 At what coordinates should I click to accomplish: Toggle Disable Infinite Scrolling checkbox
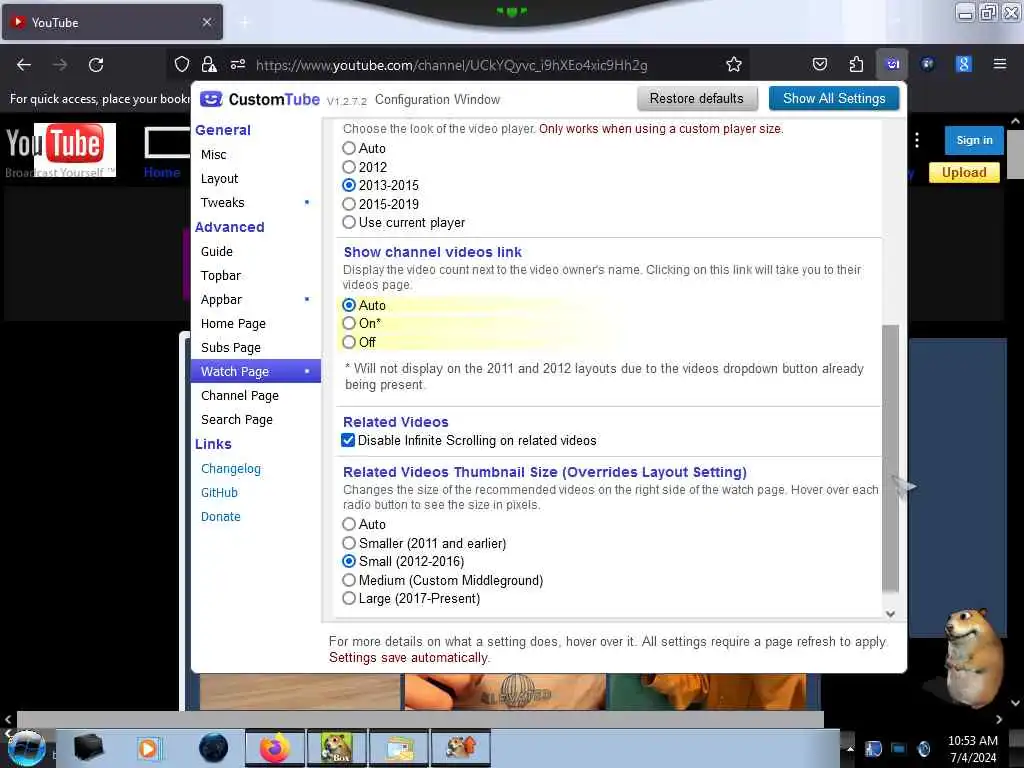[348, 441]
